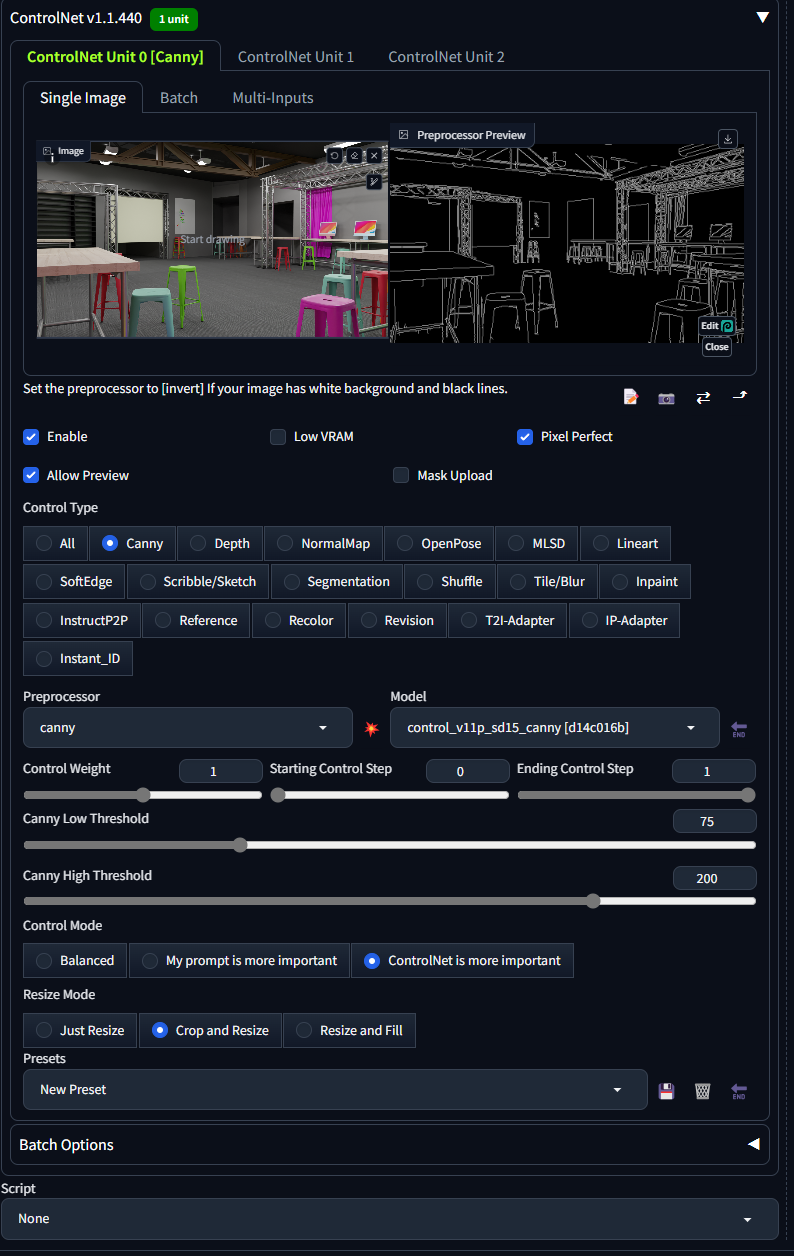The image size is (794, 1256).
Task: Delete preset with the trash icon
Action: point(702,1090)
